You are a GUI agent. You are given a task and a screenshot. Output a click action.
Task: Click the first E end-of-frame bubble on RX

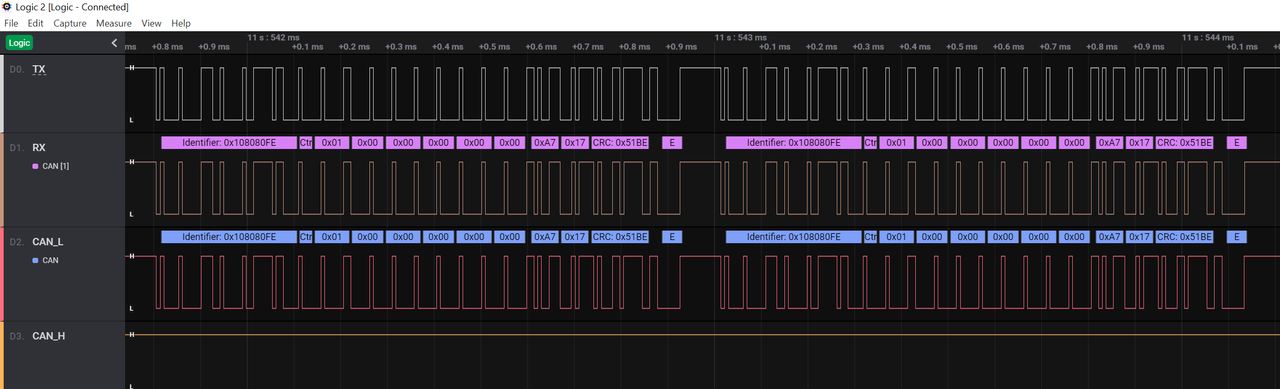(672, 143)
